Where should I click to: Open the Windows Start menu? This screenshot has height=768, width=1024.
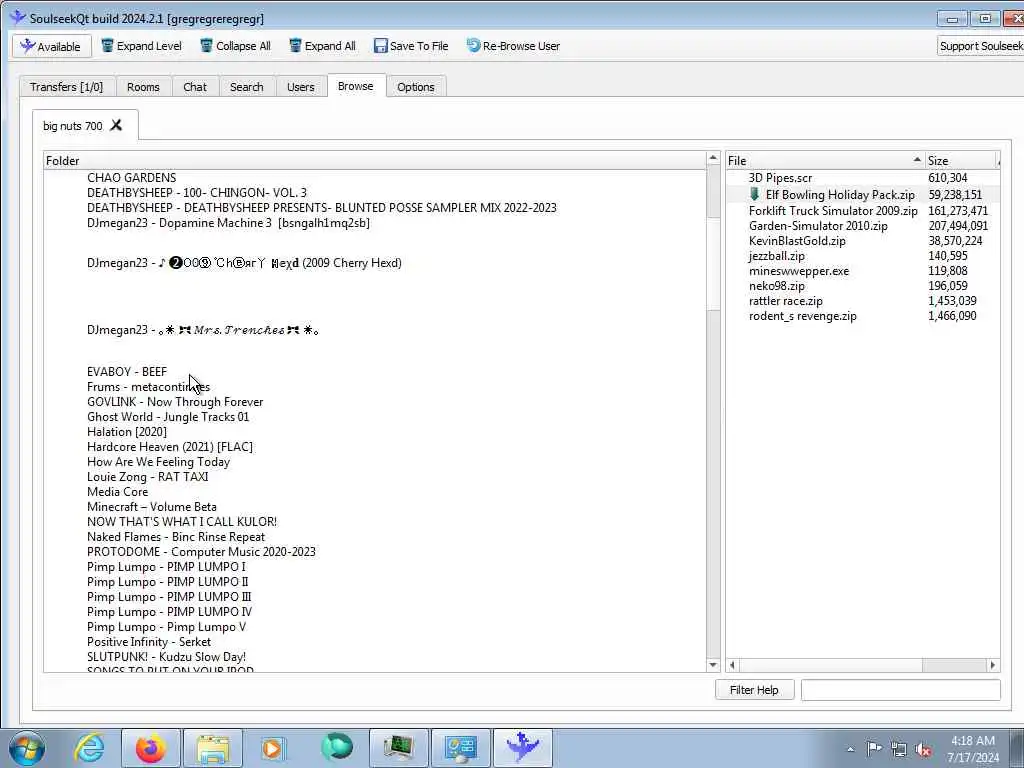tap(27, 748)
